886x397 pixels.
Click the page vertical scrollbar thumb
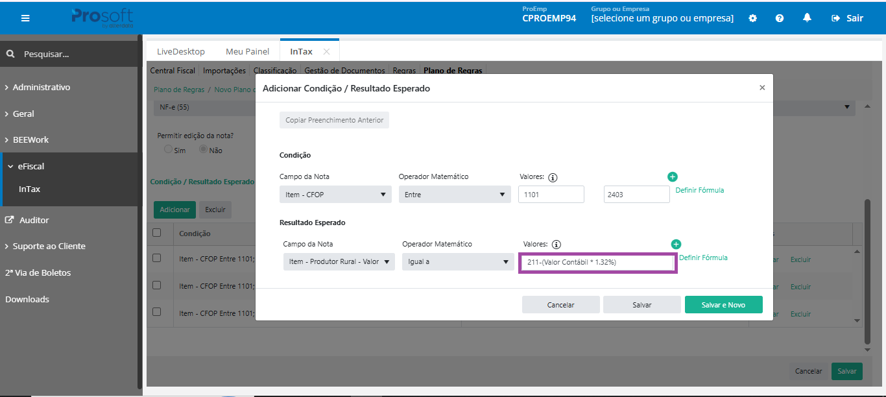(x=867, y=271)
